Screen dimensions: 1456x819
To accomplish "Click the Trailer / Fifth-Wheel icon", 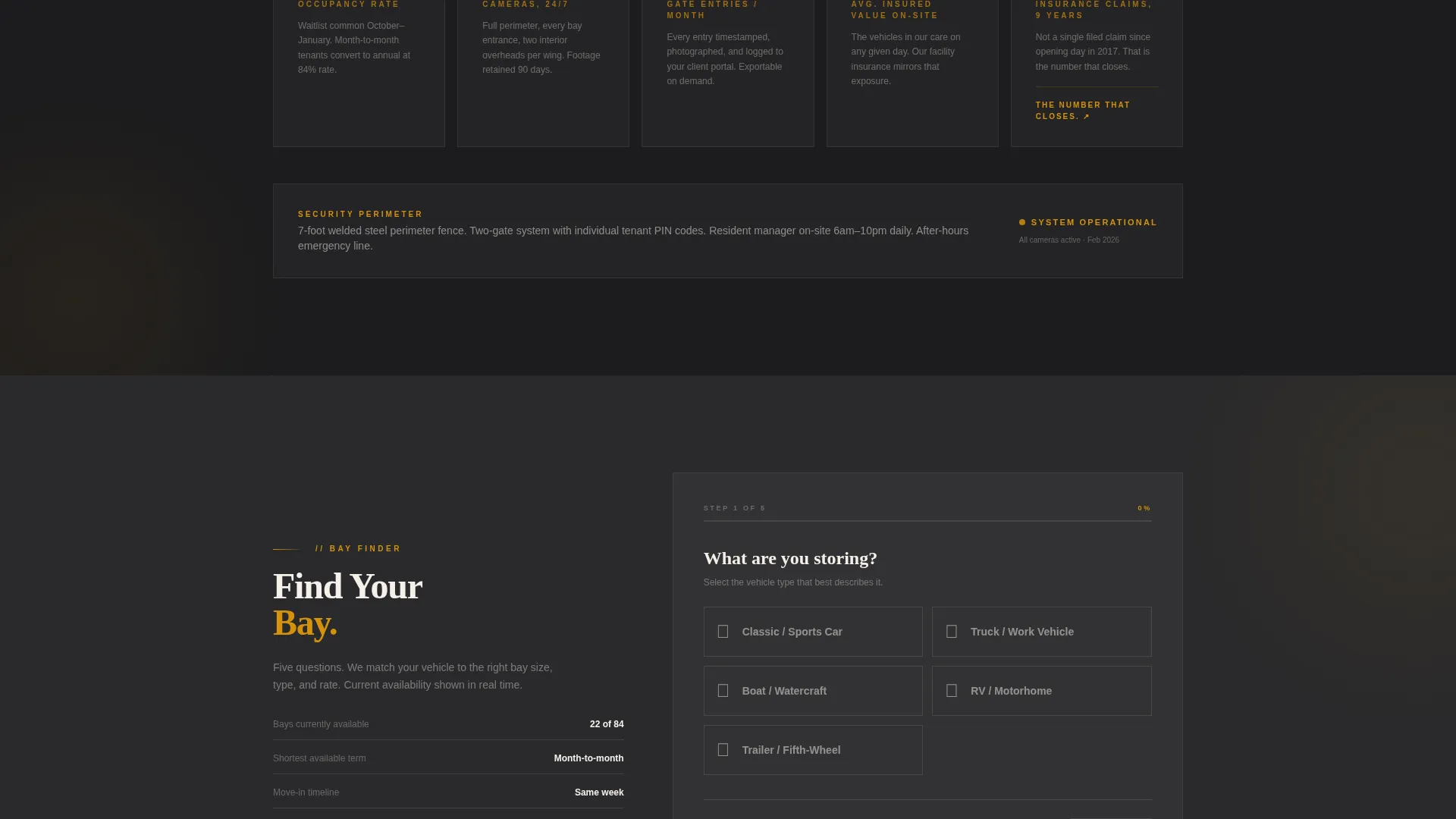I will click(x=723, y=750).
